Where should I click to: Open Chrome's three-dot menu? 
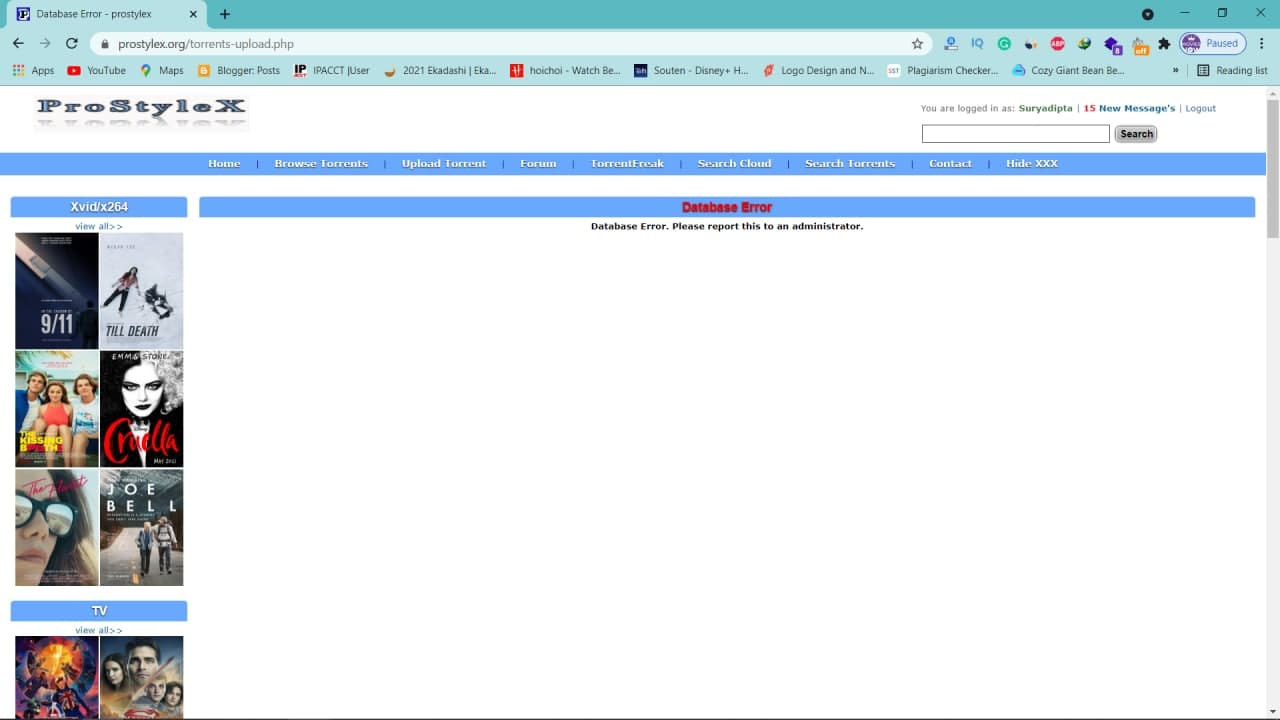[x=1262, y=44]
